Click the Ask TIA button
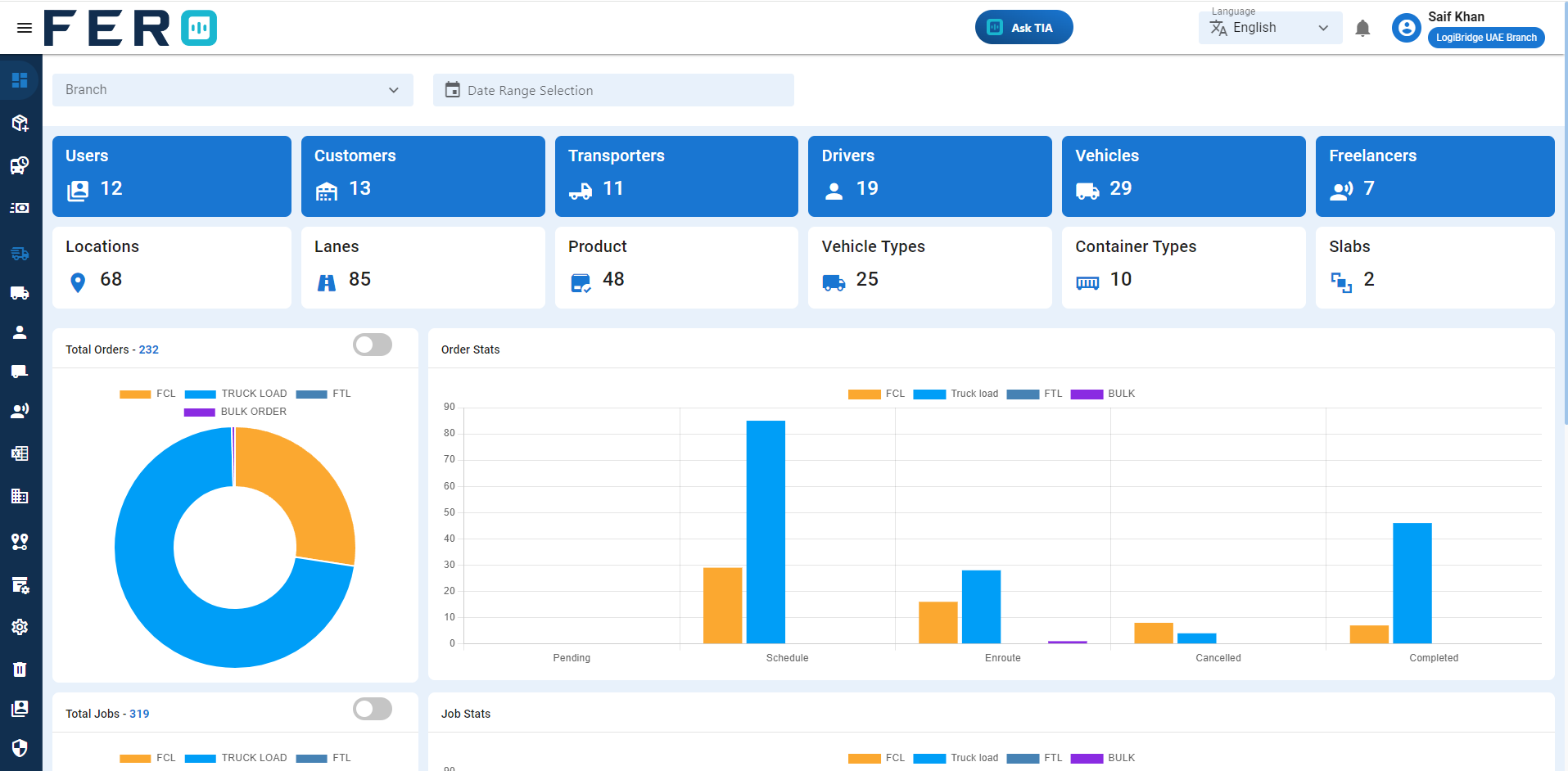 point(1023,28)
